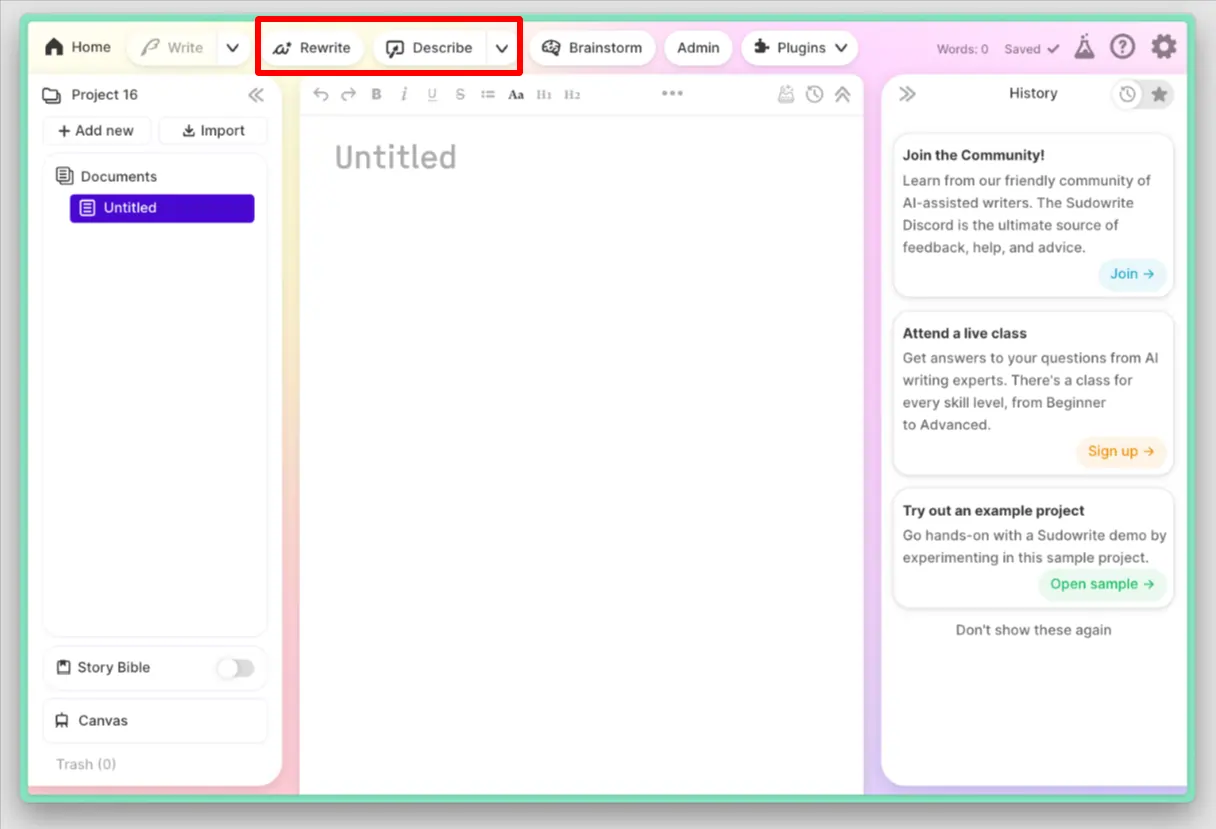Open the Admin menu
Image resolution: width=1216 pixels, height=829 pixels.
pyautogui.click(x=697, y=47)
